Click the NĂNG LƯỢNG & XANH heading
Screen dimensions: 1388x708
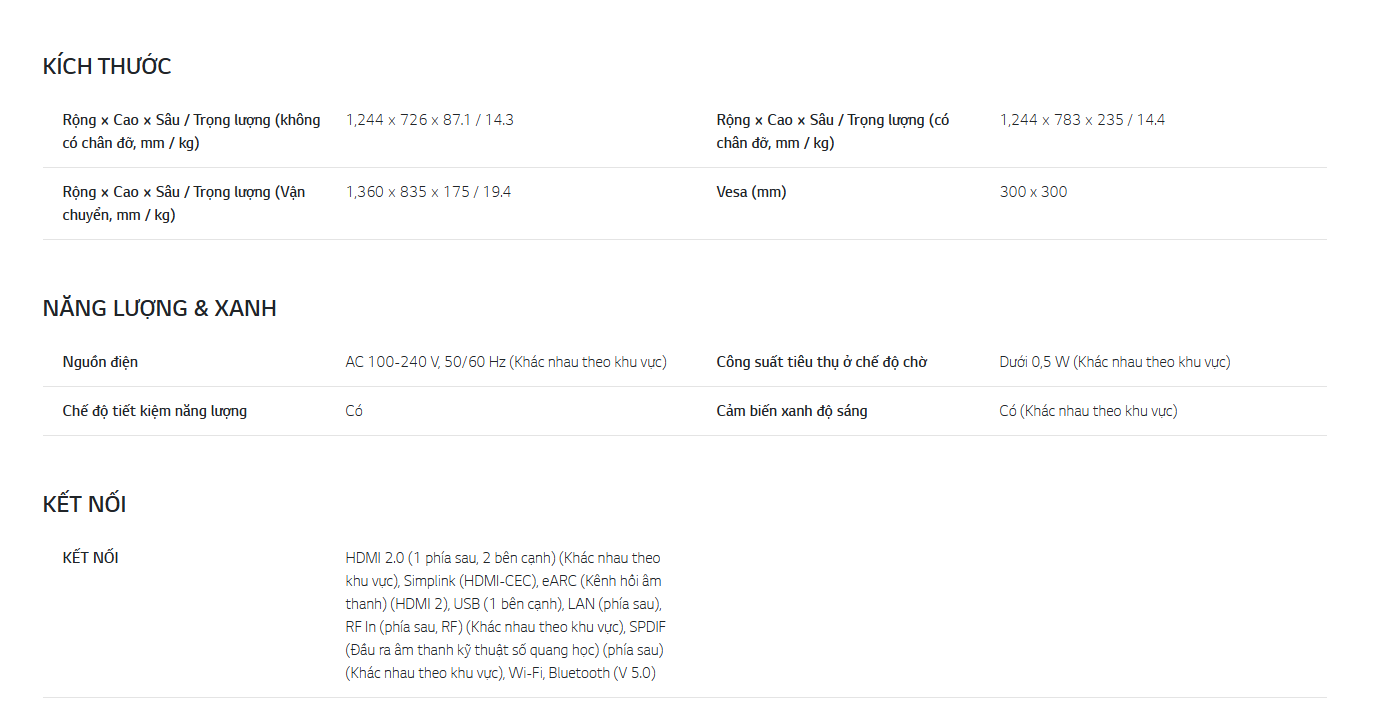tap(159, 309)
